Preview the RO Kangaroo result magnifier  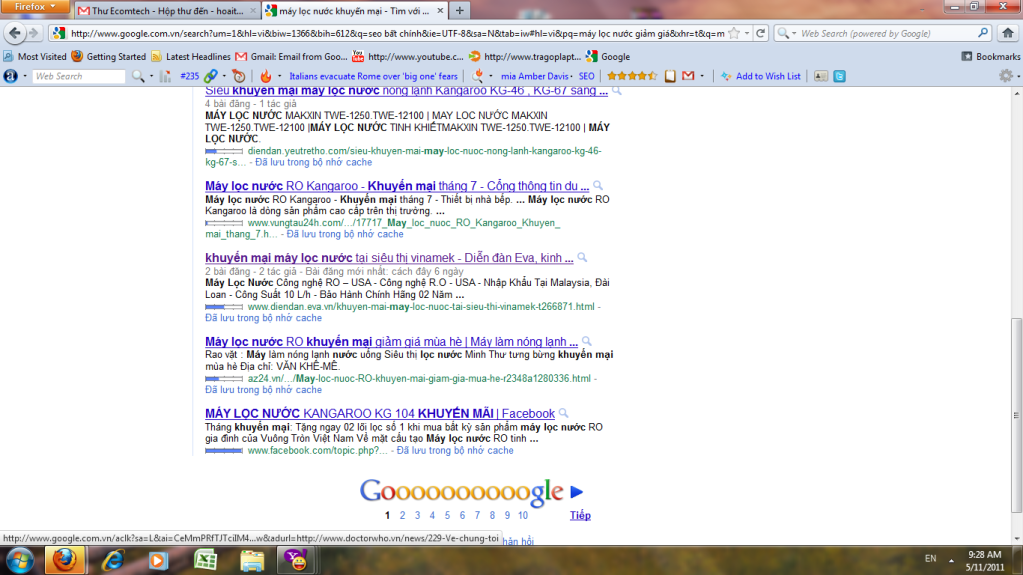pyautogui.click(x=598, y=186)
